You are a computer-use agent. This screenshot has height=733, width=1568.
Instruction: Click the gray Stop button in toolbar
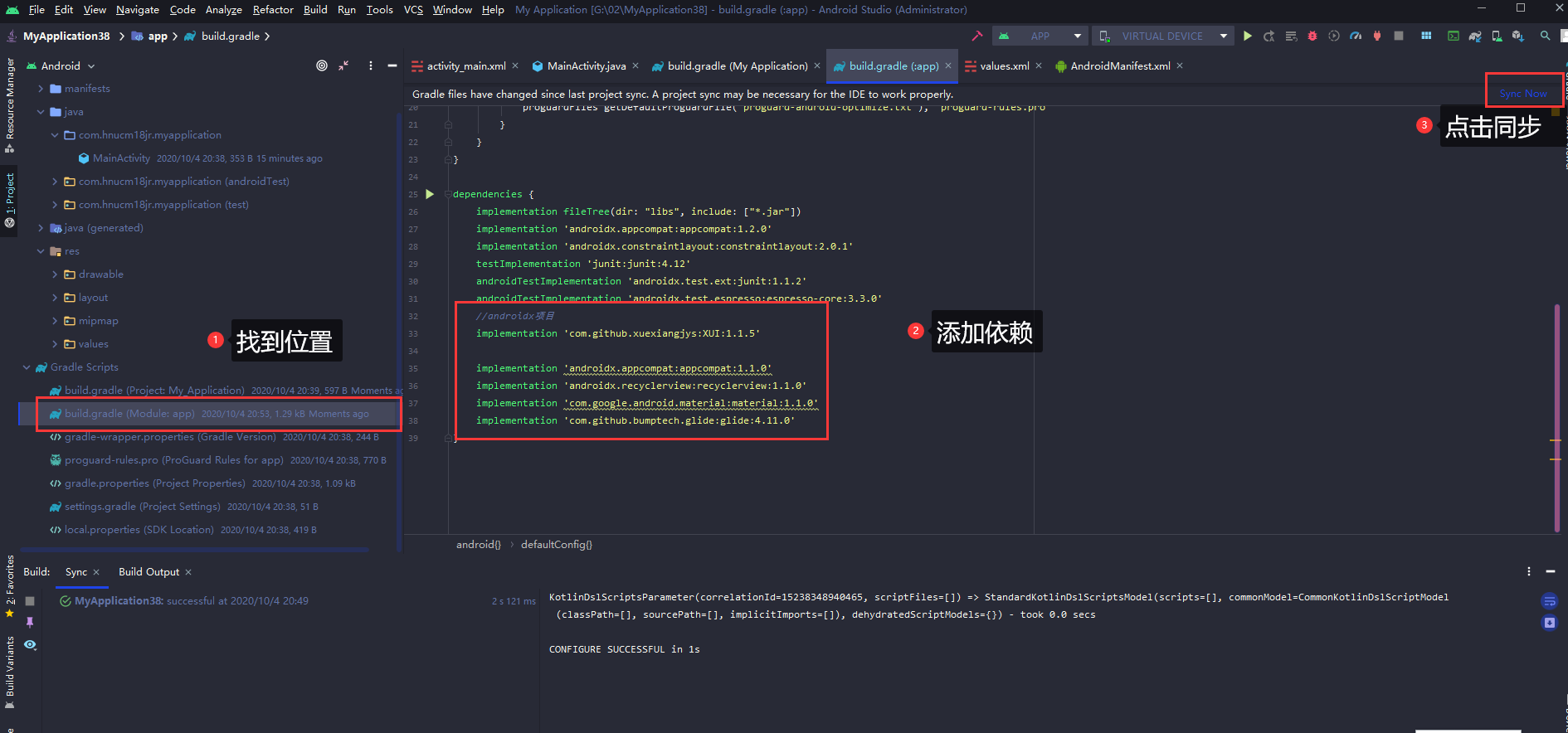pos(1399,36)
